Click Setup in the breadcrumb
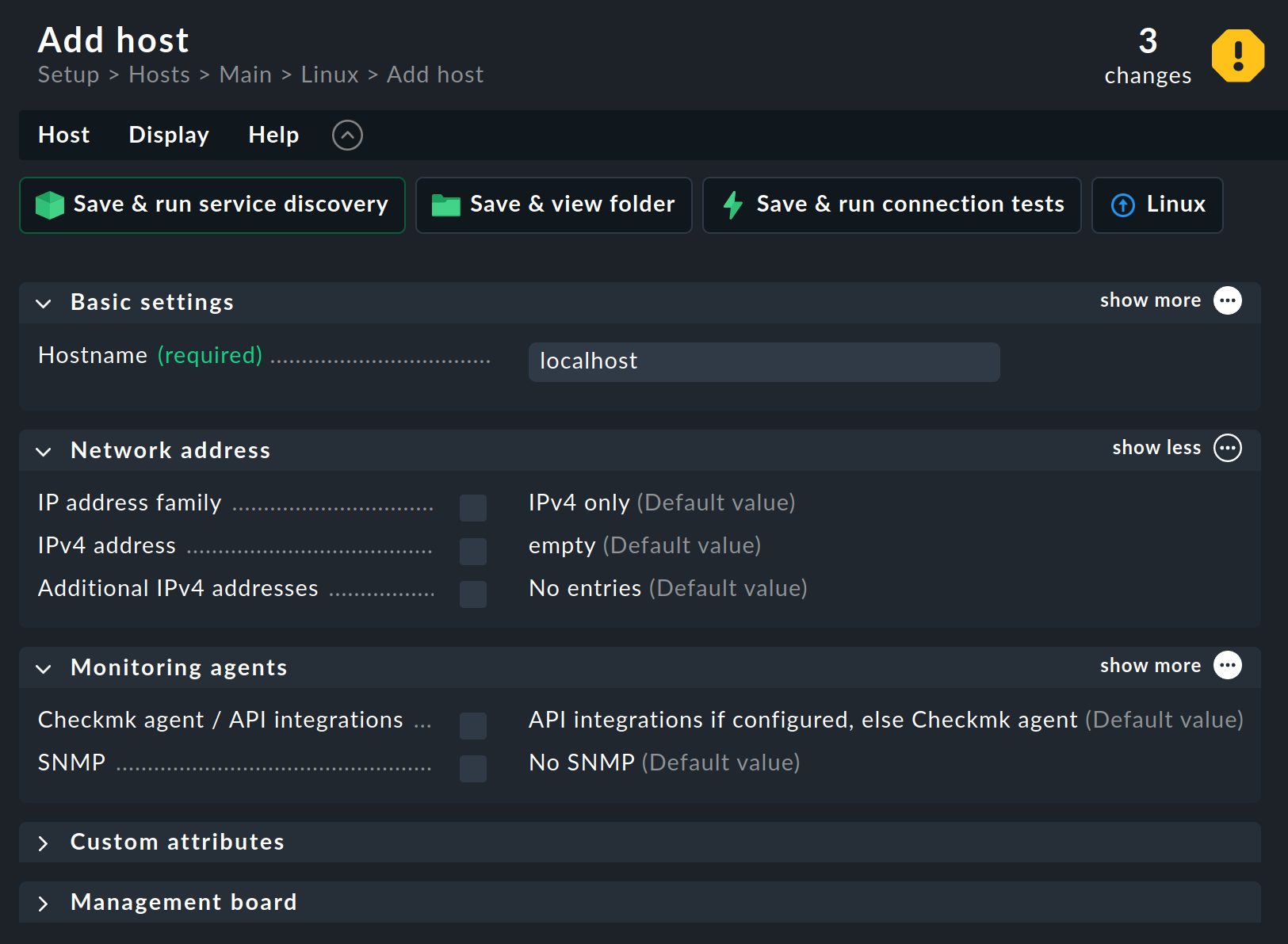The height and width of the screenshot is (944, 1288). coord(69,75)
